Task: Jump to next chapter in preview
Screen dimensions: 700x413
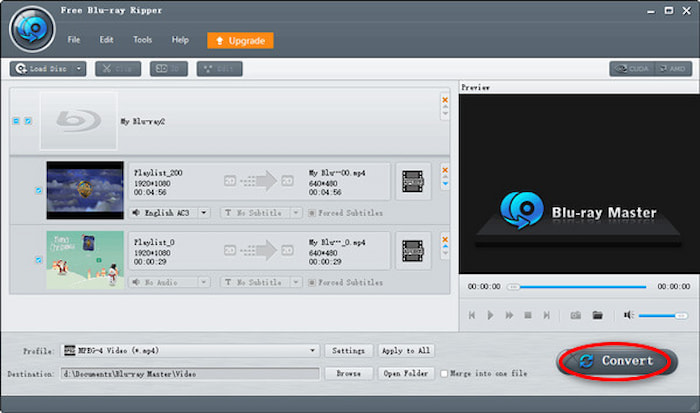Action: [x=546, y=316]
